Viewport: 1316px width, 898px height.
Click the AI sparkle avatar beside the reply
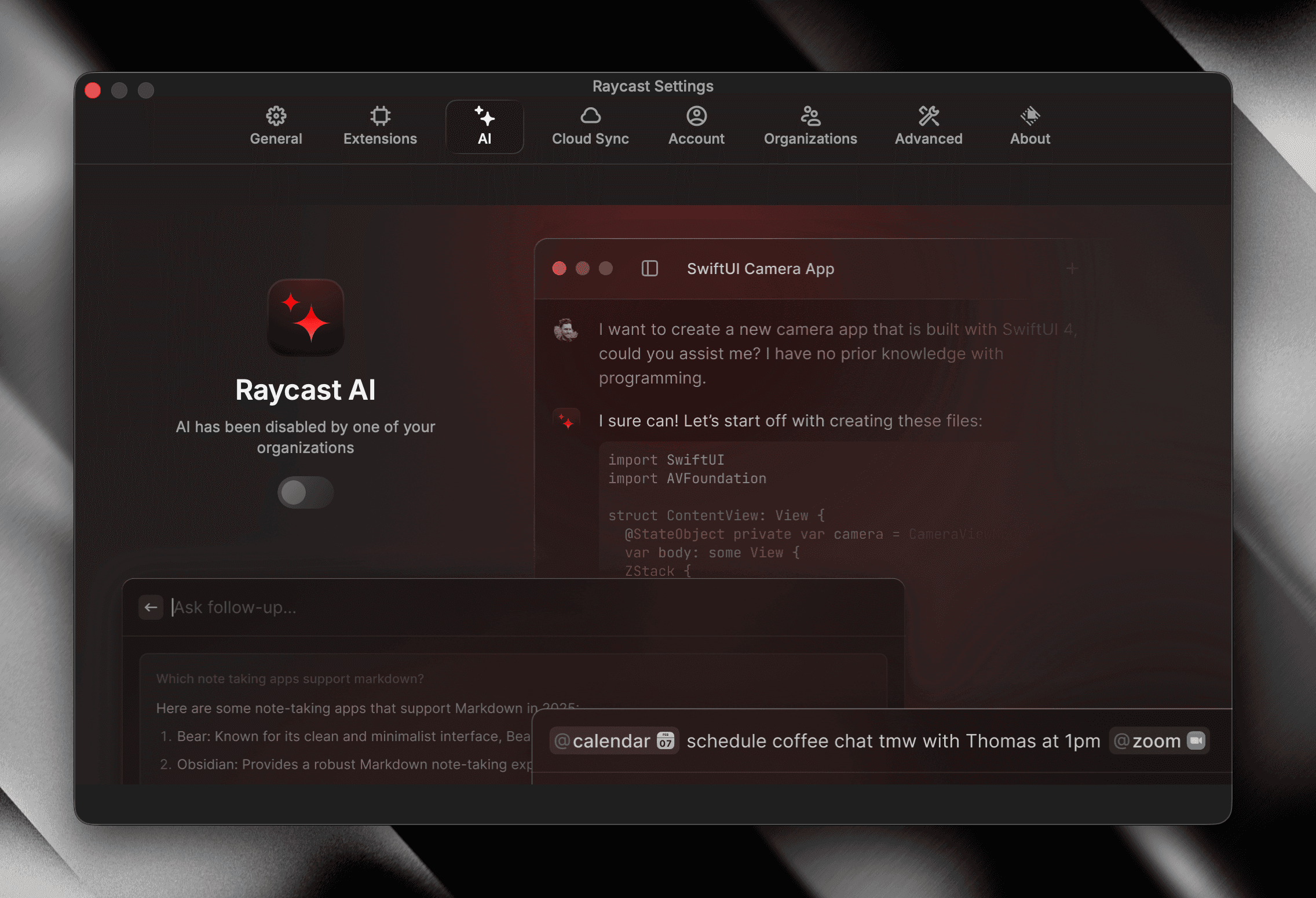click(566, 420)
